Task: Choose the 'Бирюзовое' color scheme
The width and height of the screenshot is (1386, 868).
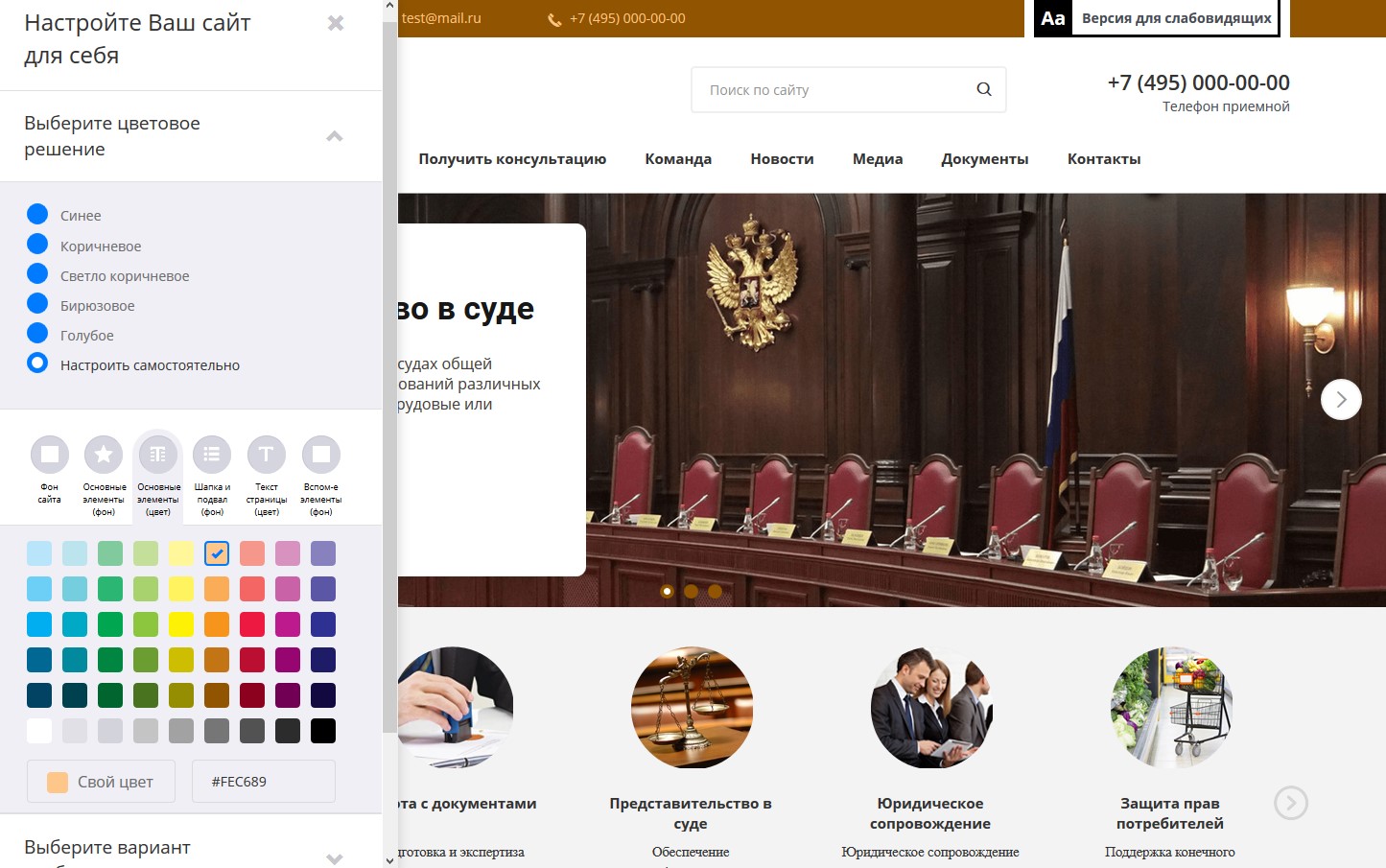Action: pos(37,304)
